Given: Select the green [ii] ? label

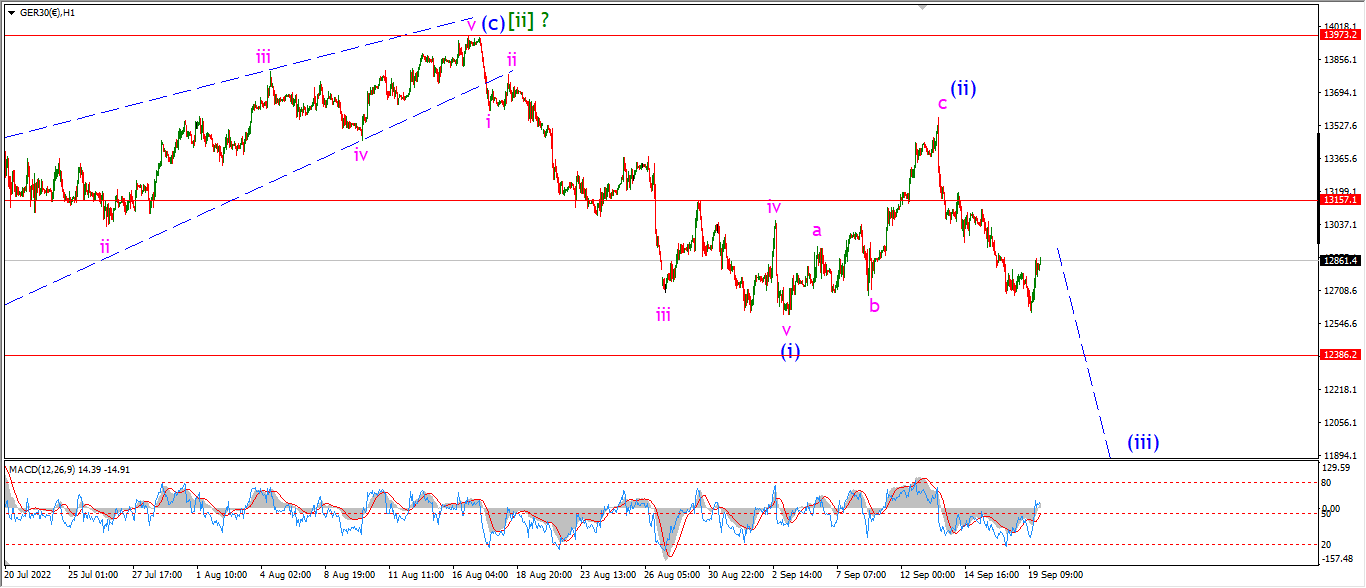Looking at the screenshot, I should [x=529, y=21].
